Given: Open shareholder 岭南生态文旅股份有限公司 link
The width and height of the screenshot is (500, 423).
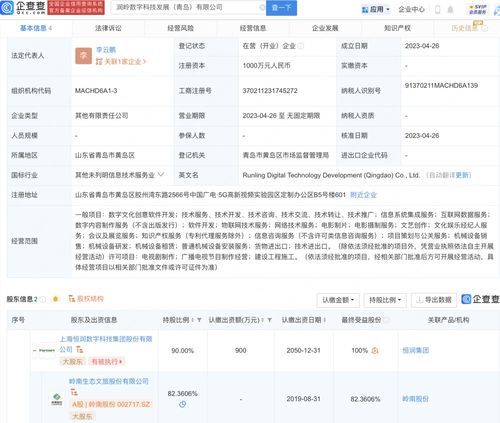Looking at the screenshot, I should (x=109, y=381).
